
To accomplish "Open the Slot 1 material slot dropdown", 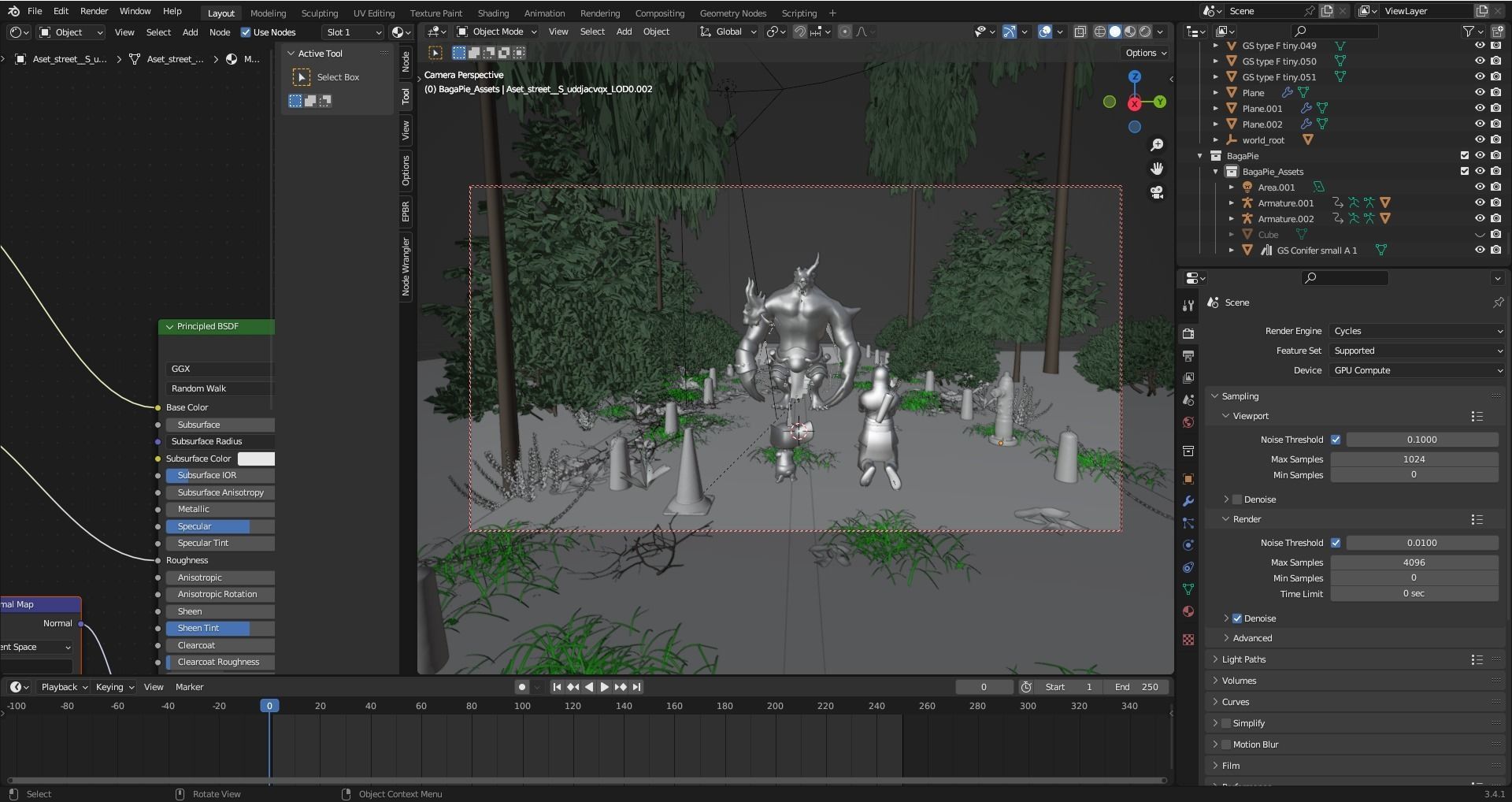I will (x=353, y=32).
